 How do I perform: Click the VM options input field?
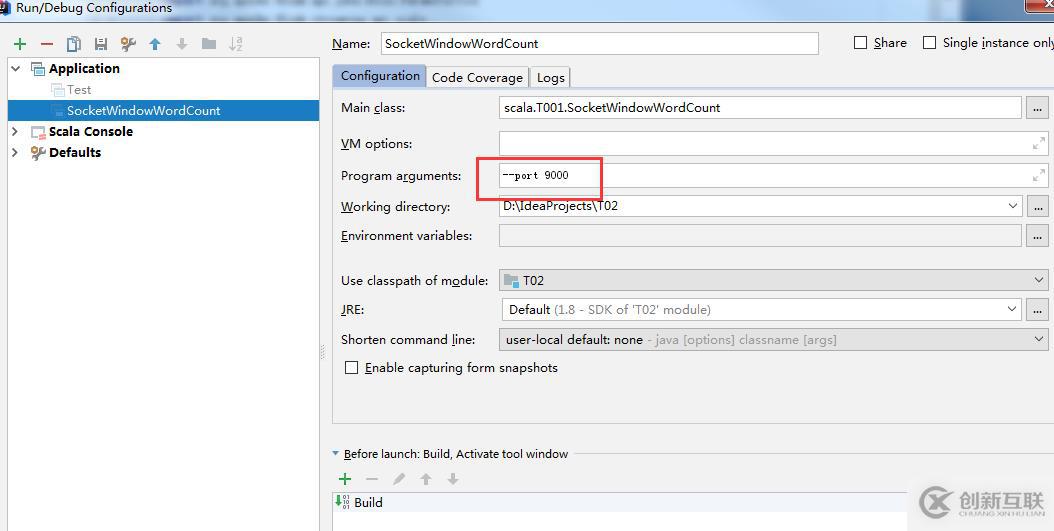click(x=773, y=143)
